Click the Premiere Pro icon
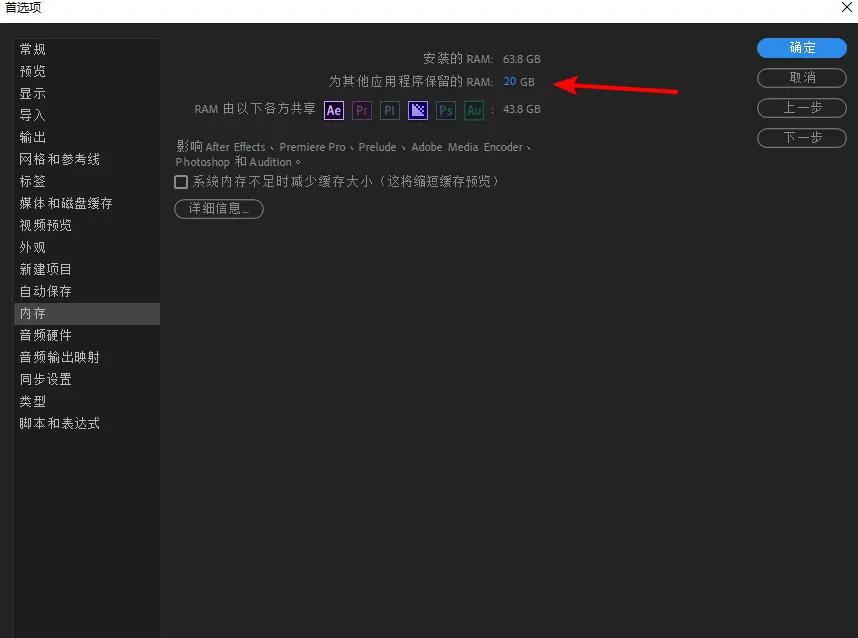 (362, 110)
